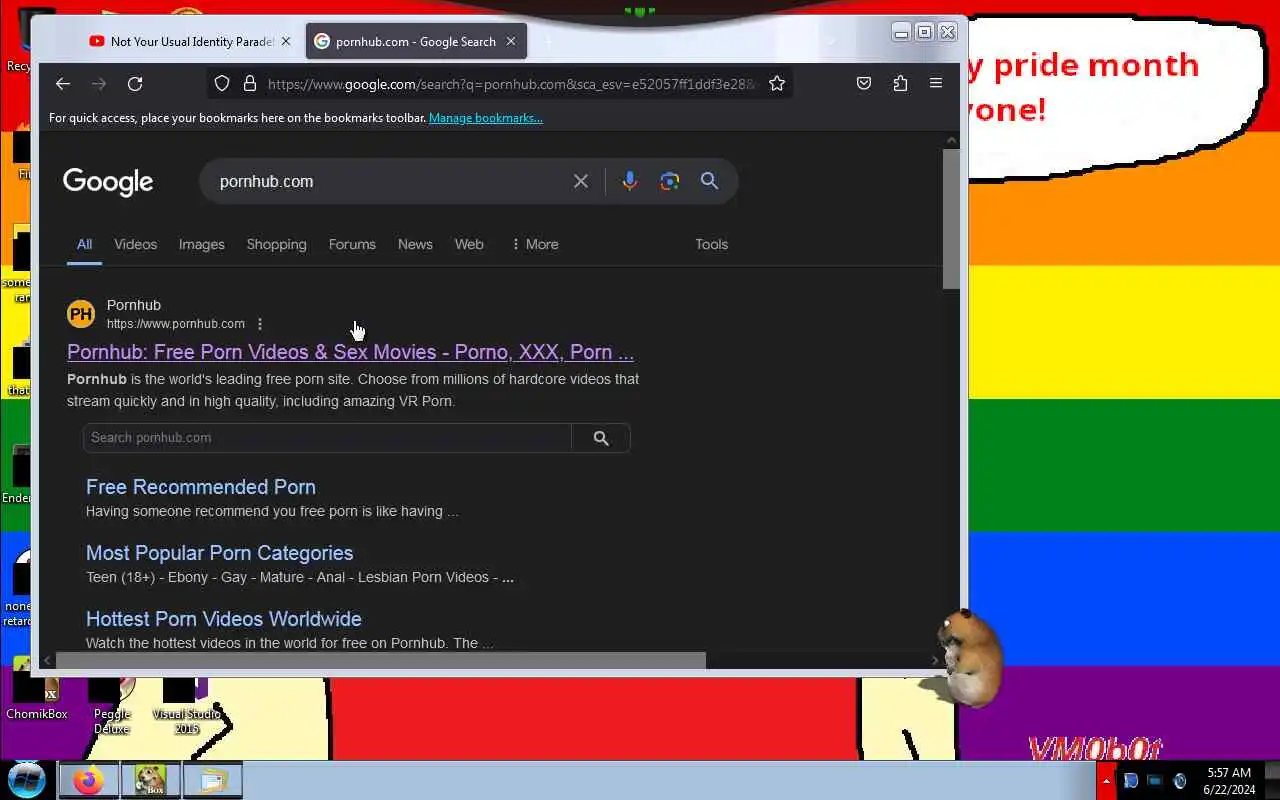
Task: Show hidden tray icons with the arrow
Action: [1106, 781]
